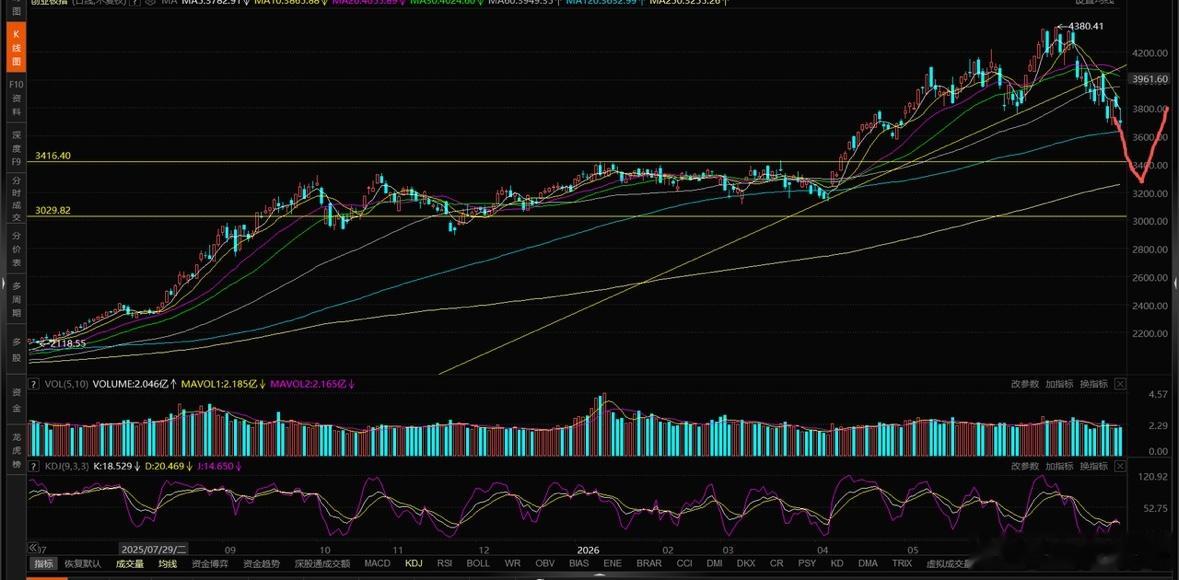Close the KDJ sub-chart panel with X
The width and height of the screenshot is (1179, 580).
(1120, 466)
